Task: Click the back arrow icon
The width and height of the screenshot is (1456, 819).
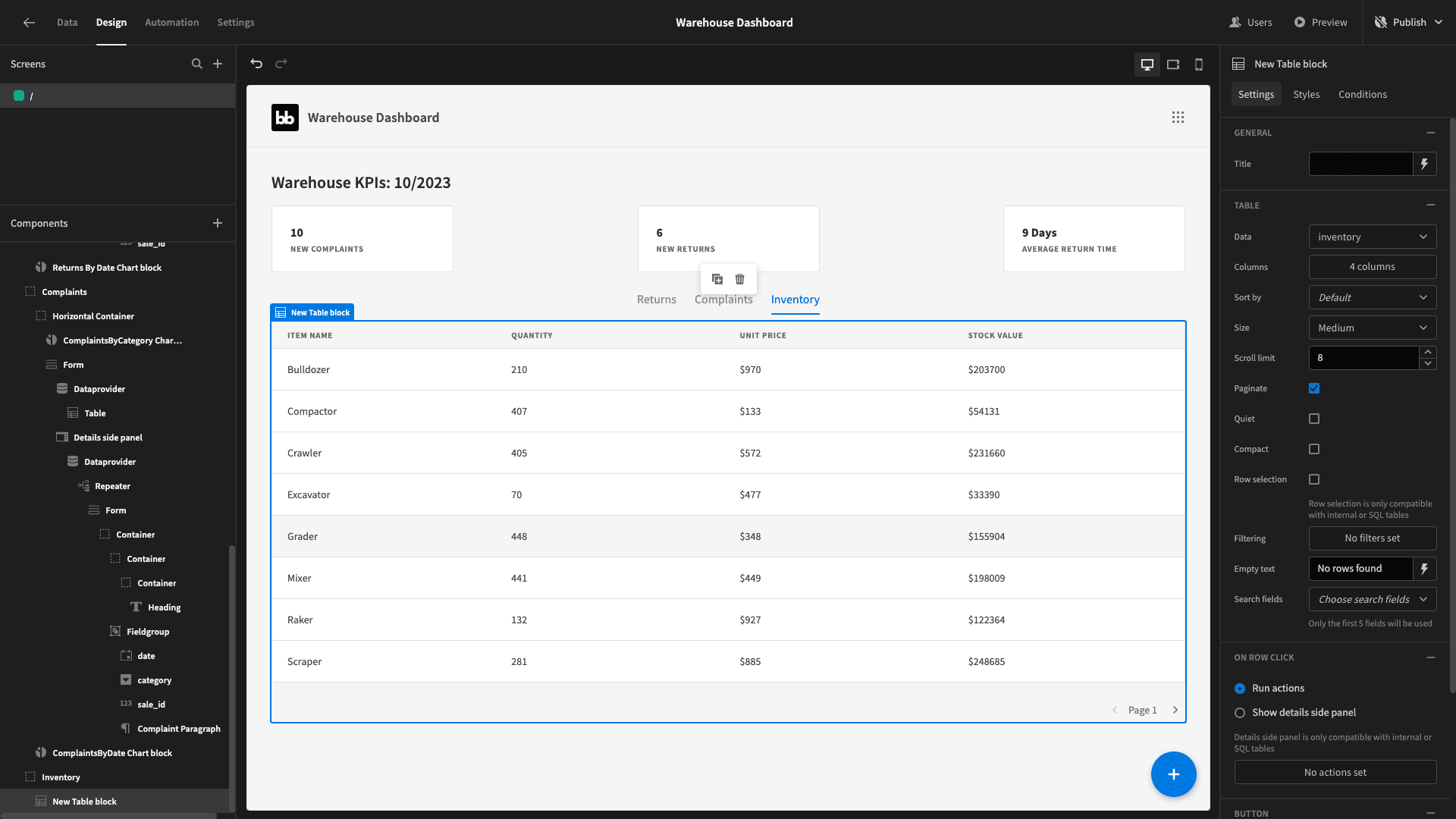Action: click(29, 23)
